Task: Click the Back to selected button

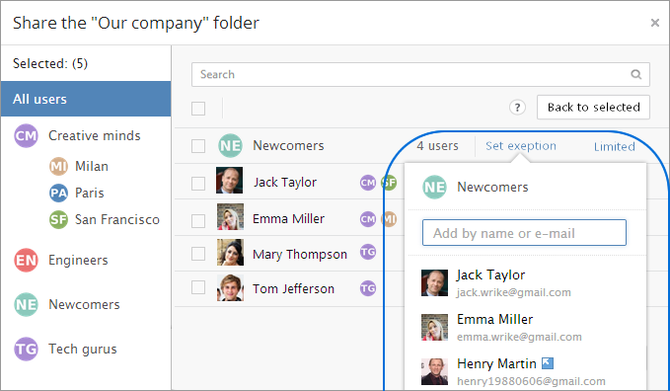Action: coord(594,107)
